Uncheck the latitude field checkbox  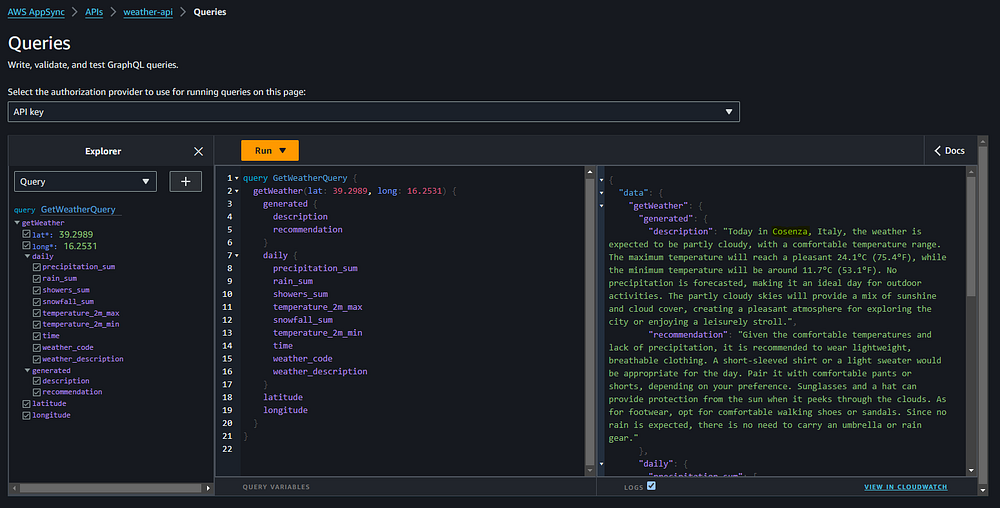coord(26,403)
